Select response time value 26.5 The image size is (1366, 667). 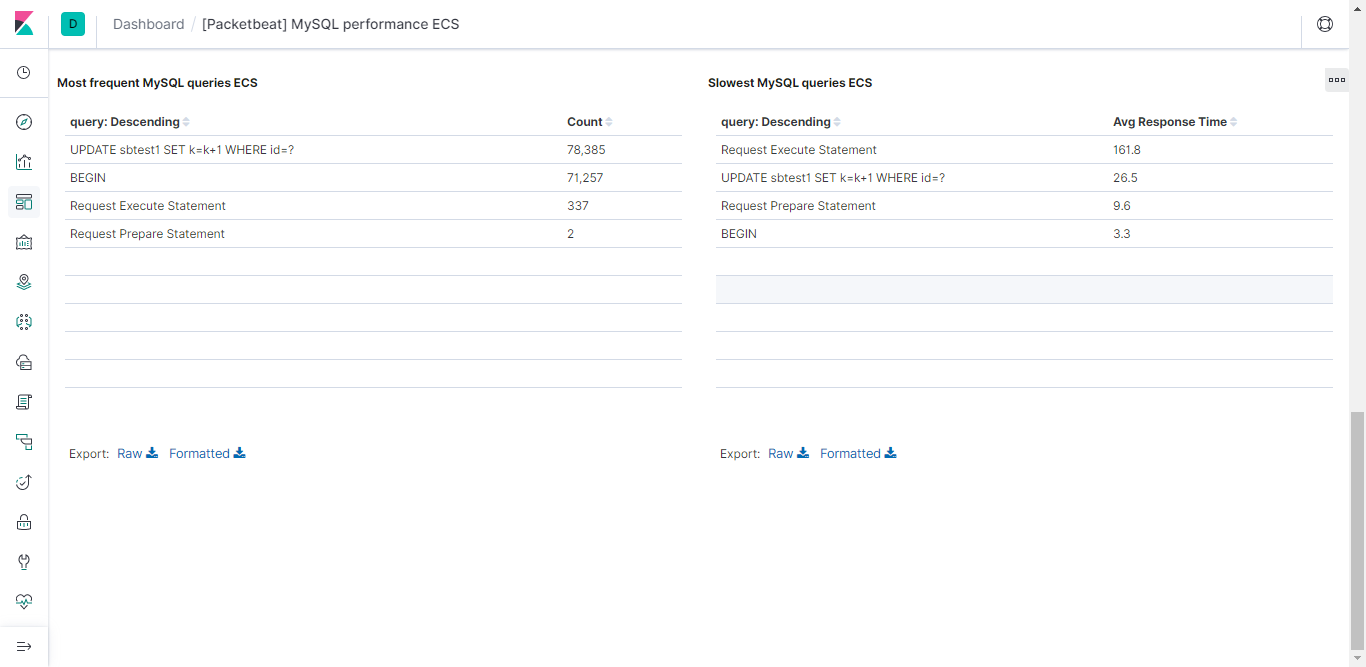point(1125,178)
